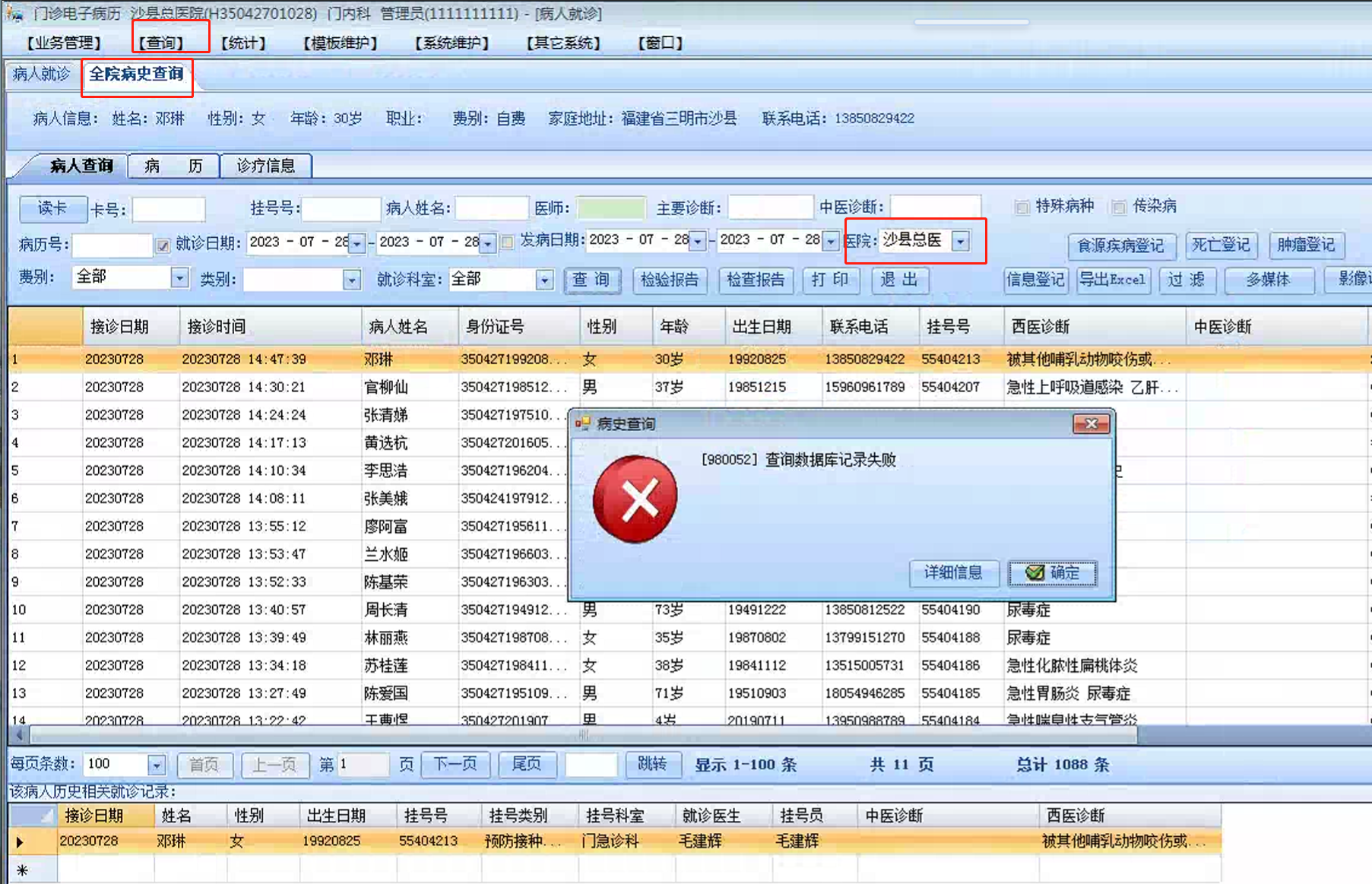Enable the 发病日期 filter checkbox
The height and width of the screenshot is (884, 1372).
(x=508, y=242)
